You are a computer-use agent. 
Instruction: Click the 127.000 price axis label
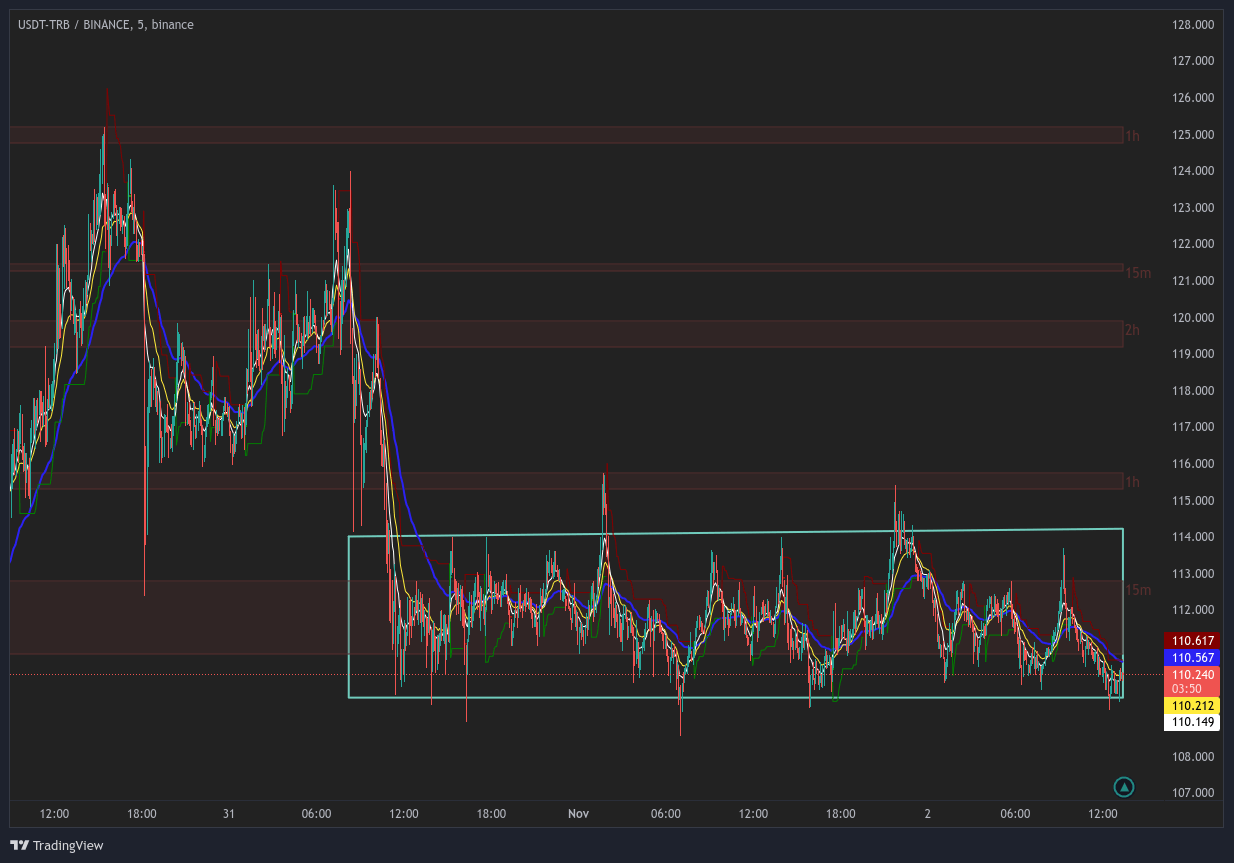(1191, 61)
